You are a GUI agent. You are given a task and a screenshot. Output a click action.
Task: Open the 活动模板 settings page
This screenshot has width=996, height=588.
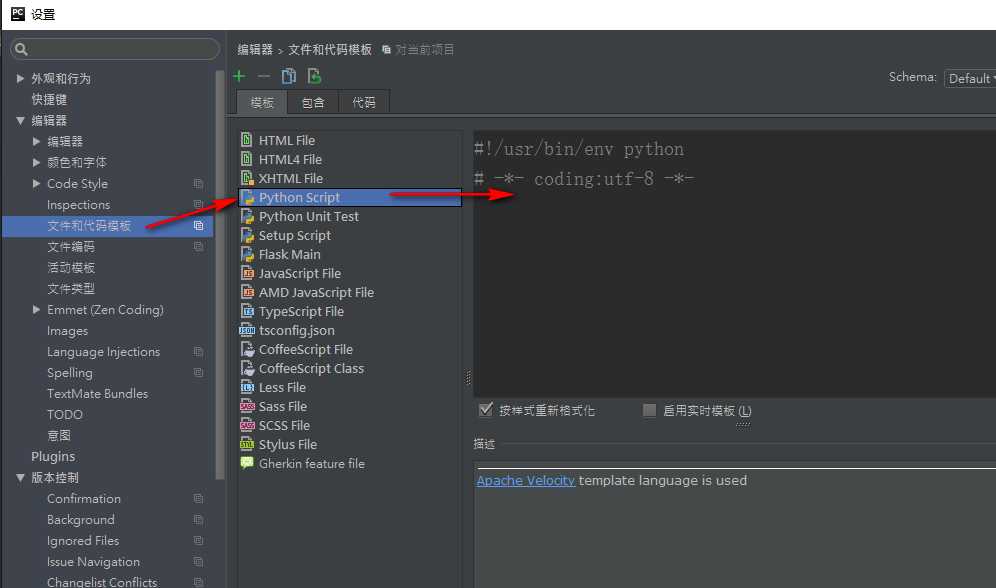pos(71,267)
